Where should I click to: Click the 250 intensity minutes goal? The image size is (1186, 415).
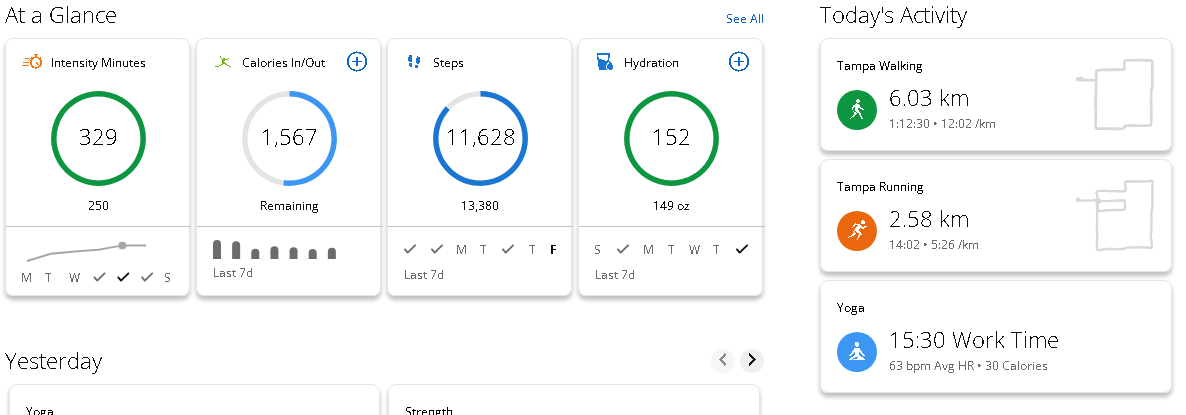98,206
